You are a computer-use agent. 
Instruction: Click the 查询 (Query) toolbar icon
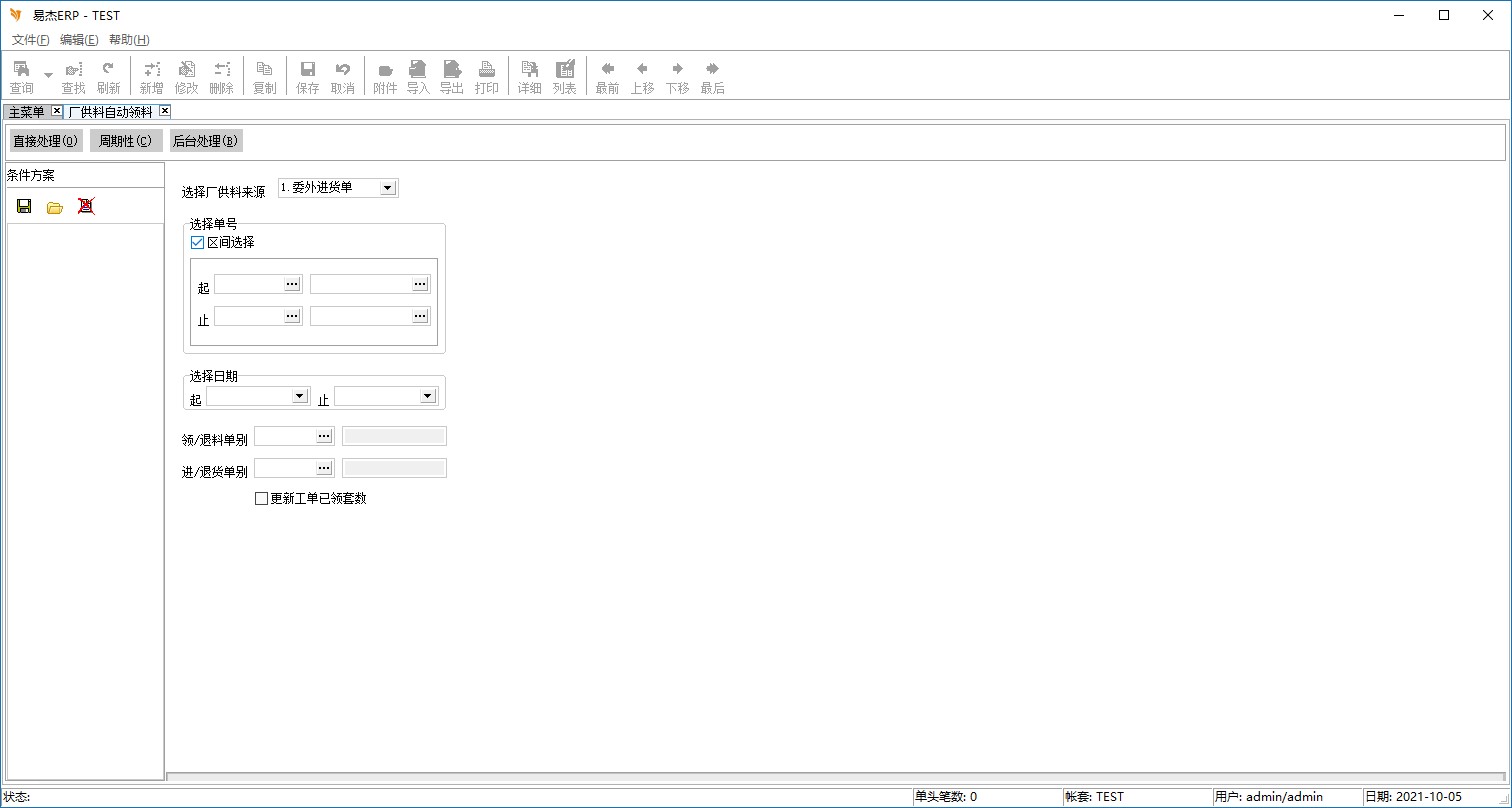[x=21, y=76]
